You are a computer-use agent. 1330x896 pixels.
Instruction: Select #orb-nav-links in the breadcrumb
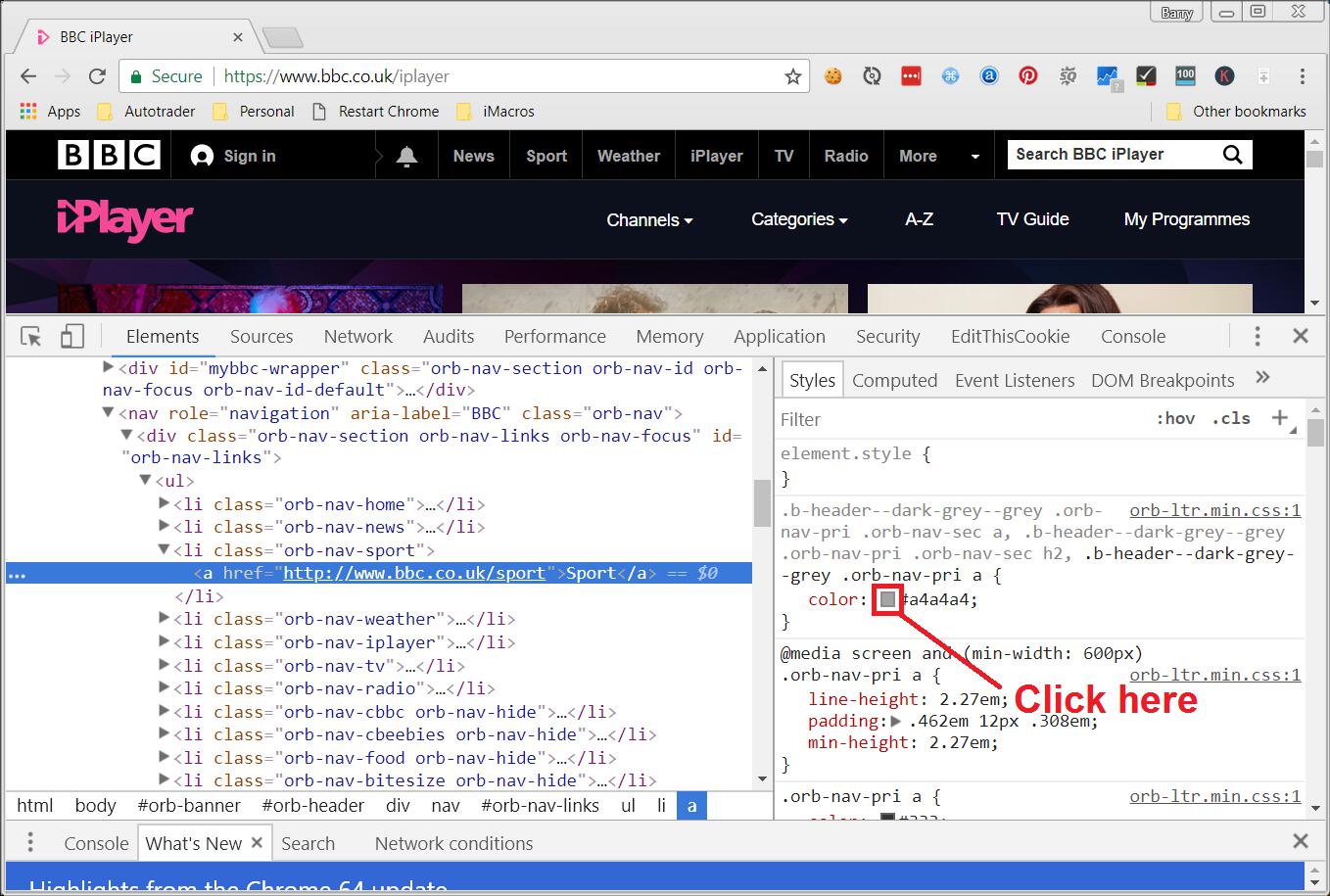(540, 806)
